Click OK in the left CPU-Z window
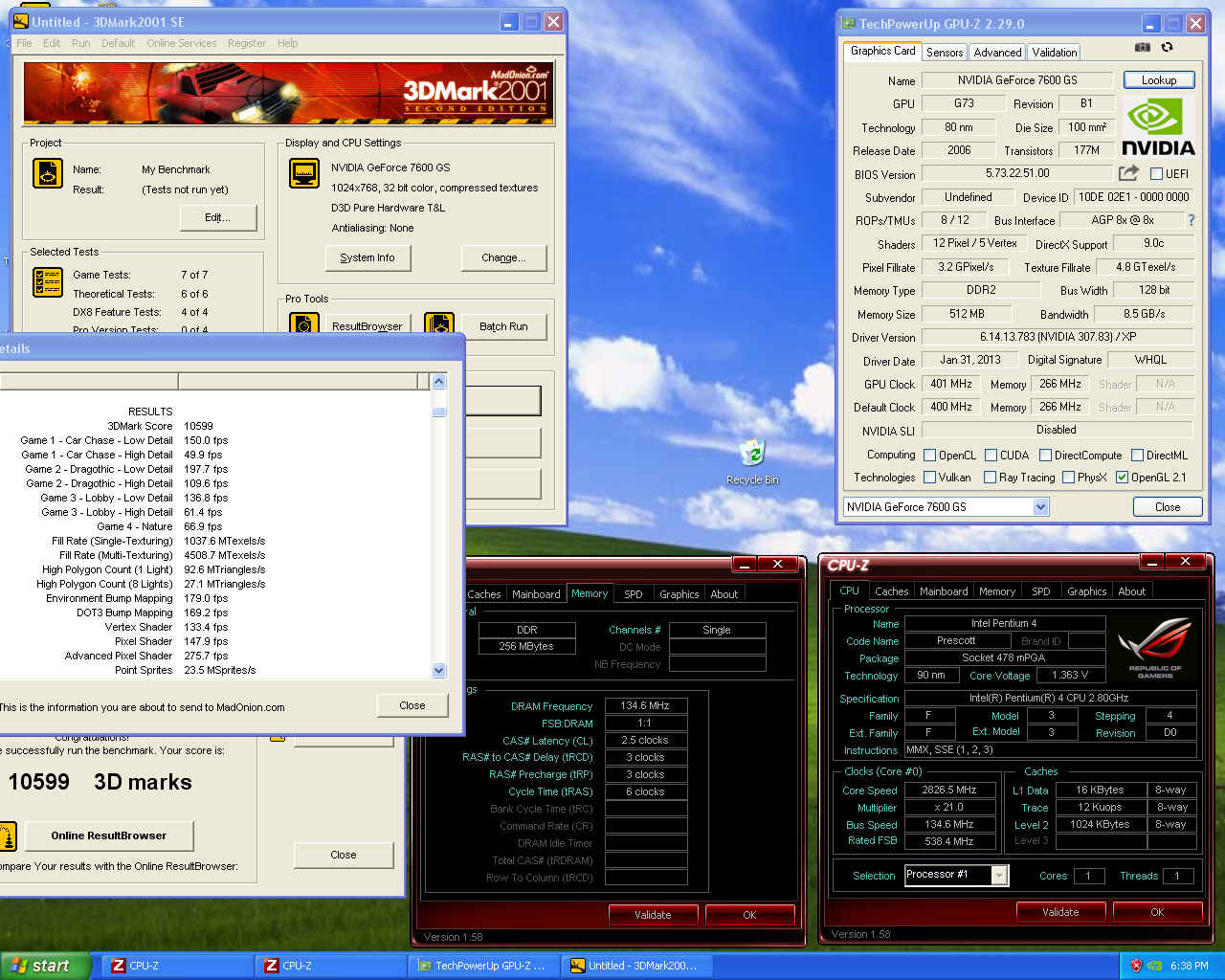Viewport: 1225px width, 980px height. tap(749, 915)
